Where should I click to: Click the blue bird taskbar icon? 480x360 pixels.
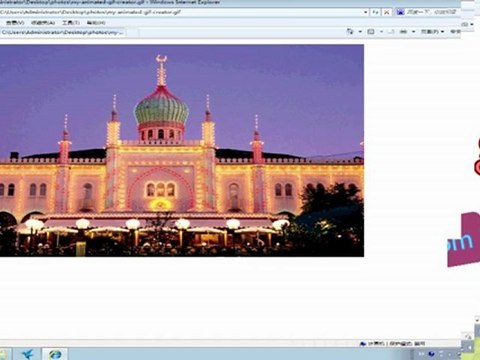[28, 354]
